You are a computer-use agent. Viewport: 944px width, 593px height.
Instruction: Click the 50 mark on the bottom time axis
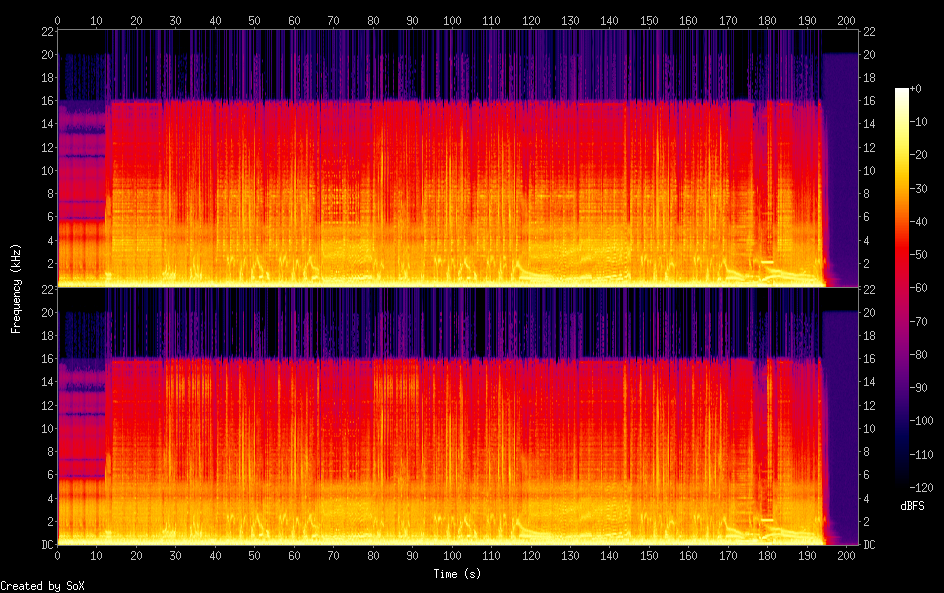254,556
